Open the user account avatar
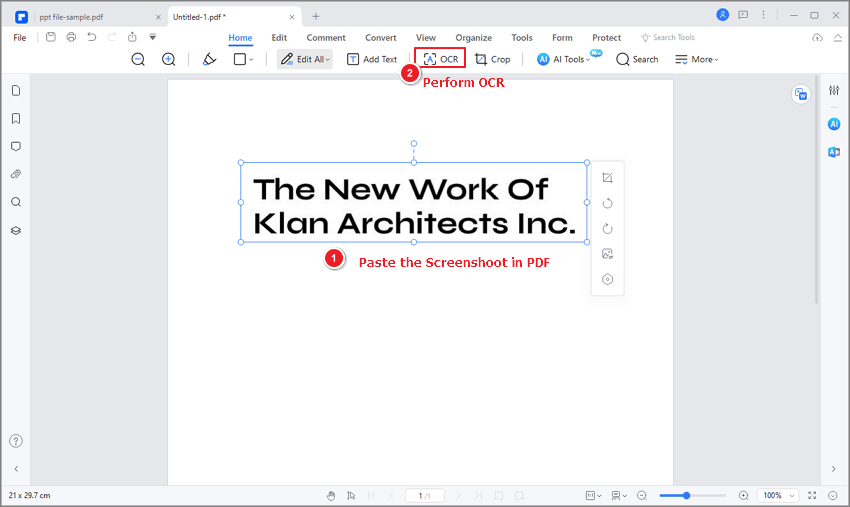The height and width of the screenshot is (507, 850). (723, 15)
